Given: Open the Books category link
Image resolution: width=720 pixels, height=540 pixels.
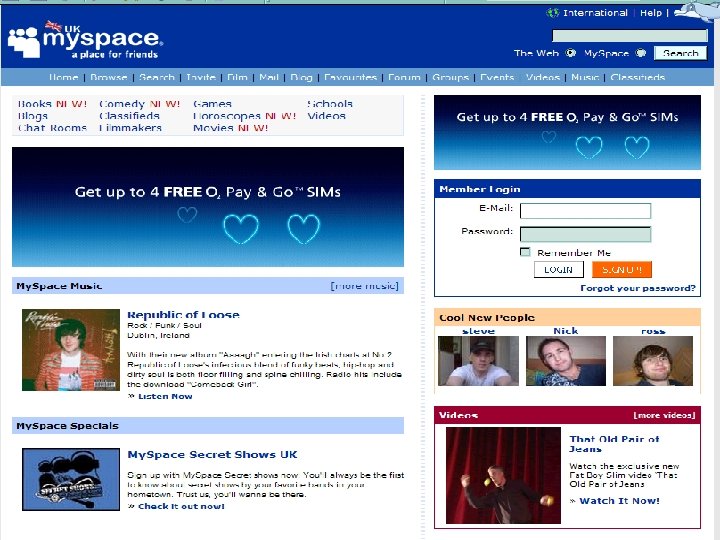Looking at the screenshot, I should click(34, 104).
